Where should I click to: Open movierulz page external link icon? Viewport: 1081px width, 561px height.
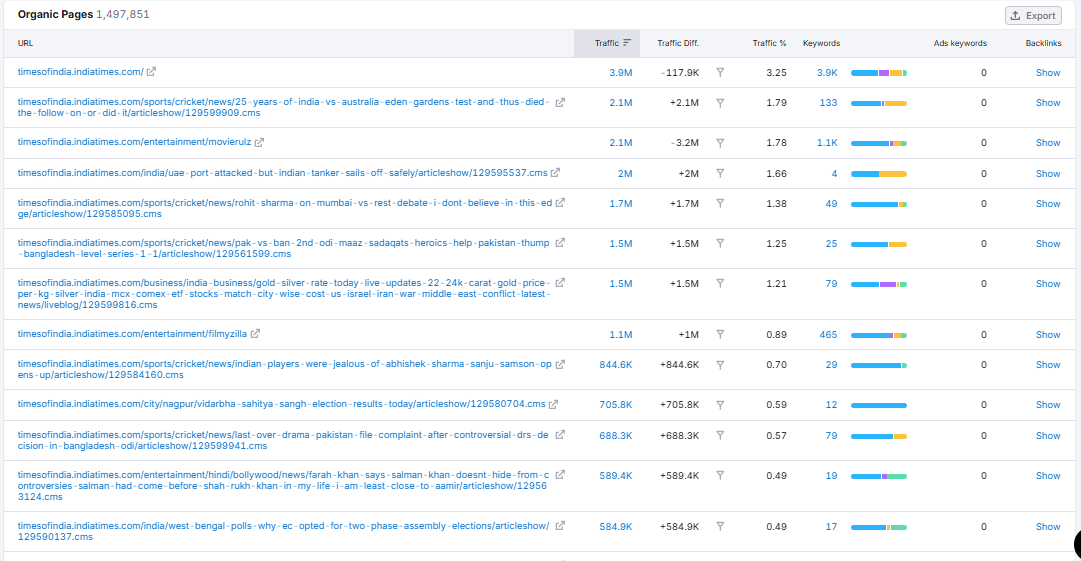tap(259, 143)
